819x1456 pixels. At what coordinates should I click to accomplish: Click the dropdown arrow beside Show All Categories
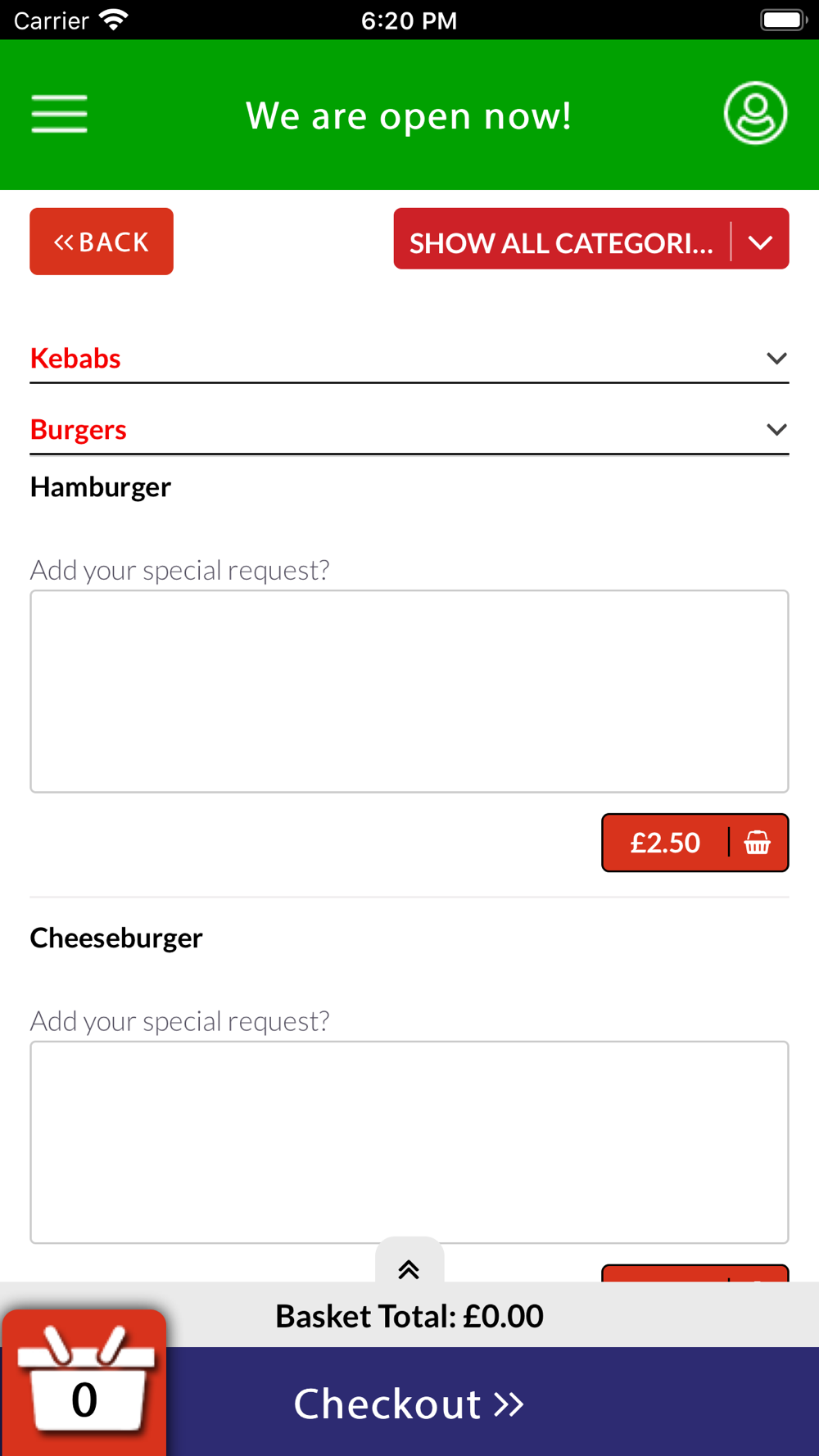pyautogui.click(x=760, y=242)
